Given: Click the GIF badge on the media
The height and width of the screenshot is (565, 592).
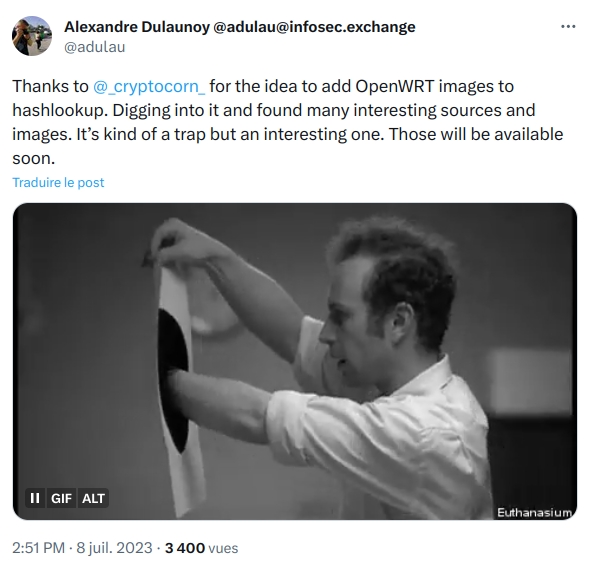Looking at the screenshot, I should (x=61, y=498).
